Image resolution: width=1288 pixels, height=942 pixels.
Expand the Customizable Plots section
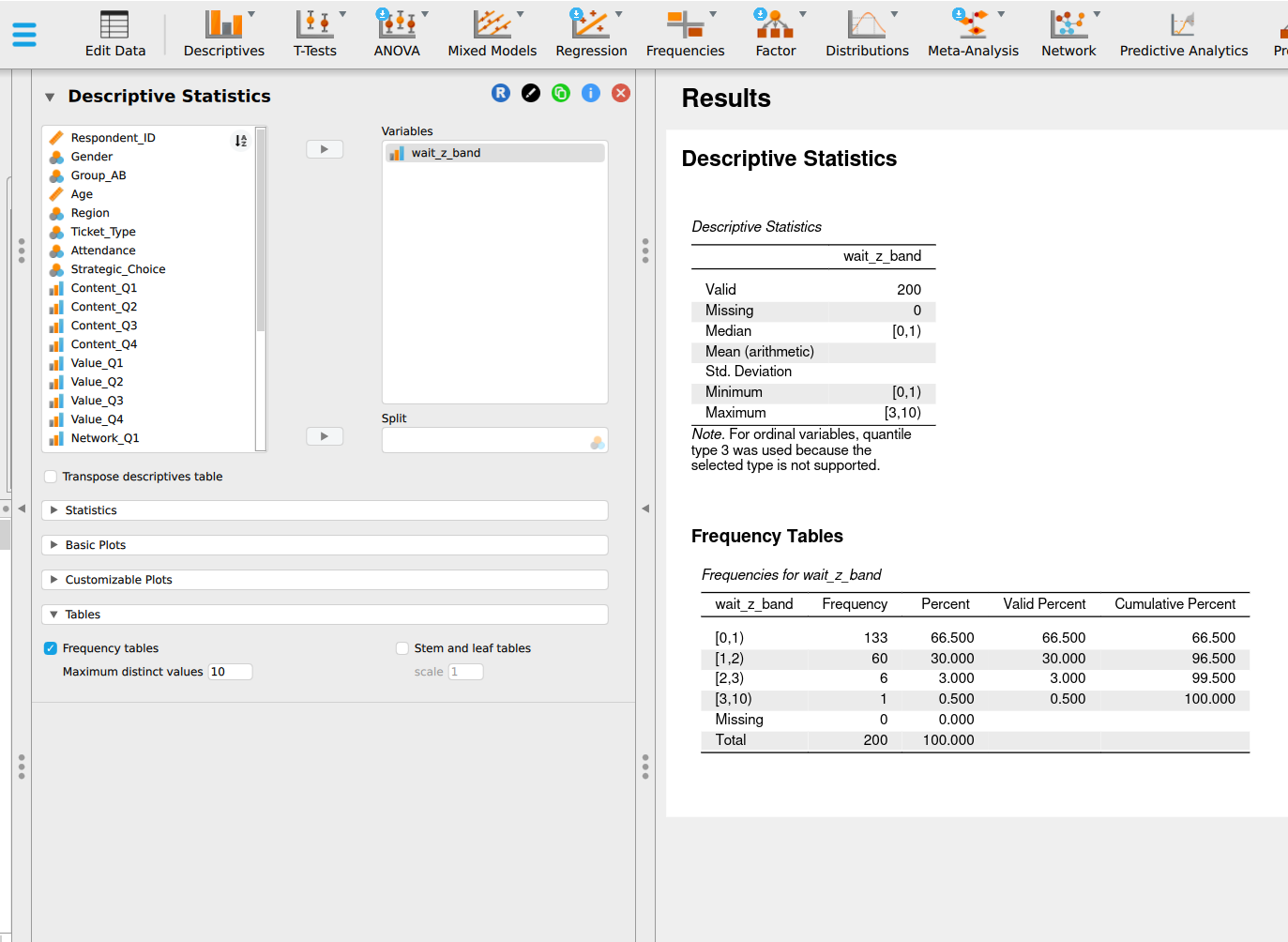click(x=325, y=580)
